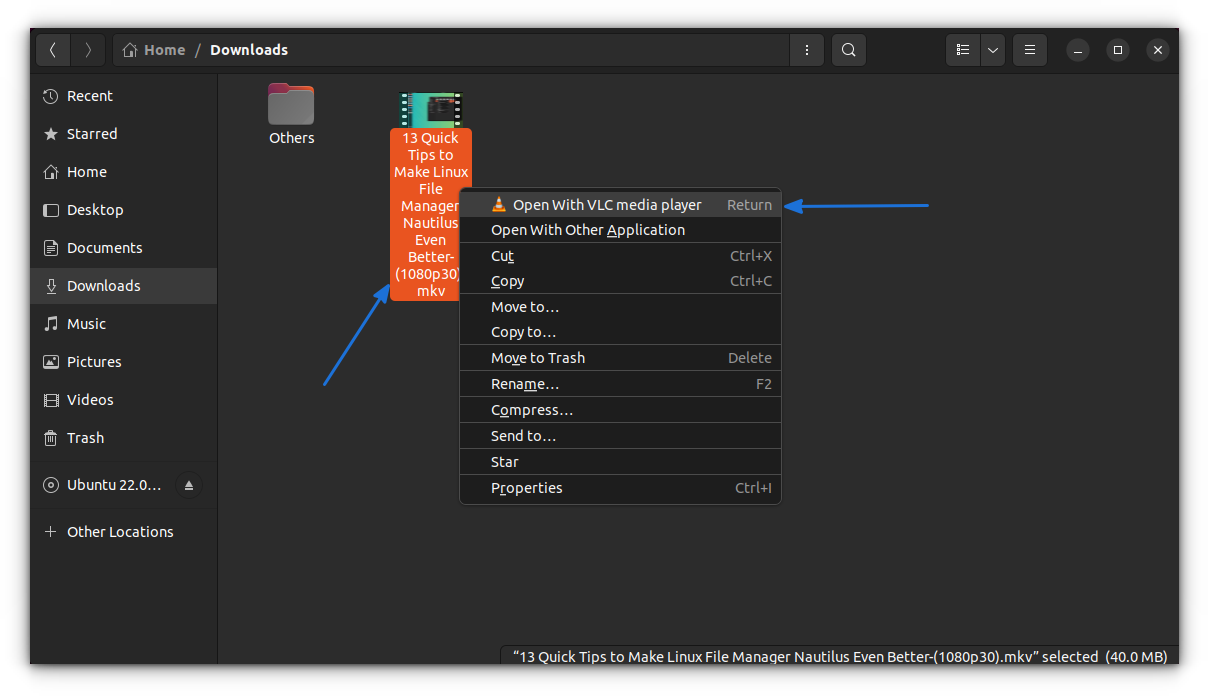The width and height of the screenshot is (1209, 696).
Task: Eject the Ubuntu 22.0 drive
Action: (x=188, y=485)
